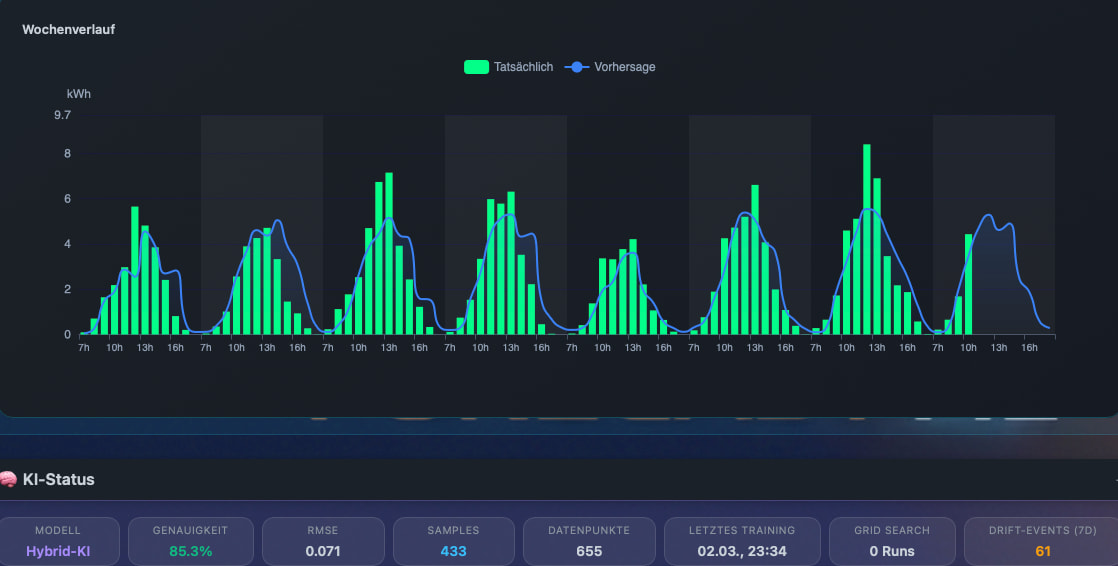
Task: Click the brain icon next to KI-Status
Action: [x=8, y=480]
